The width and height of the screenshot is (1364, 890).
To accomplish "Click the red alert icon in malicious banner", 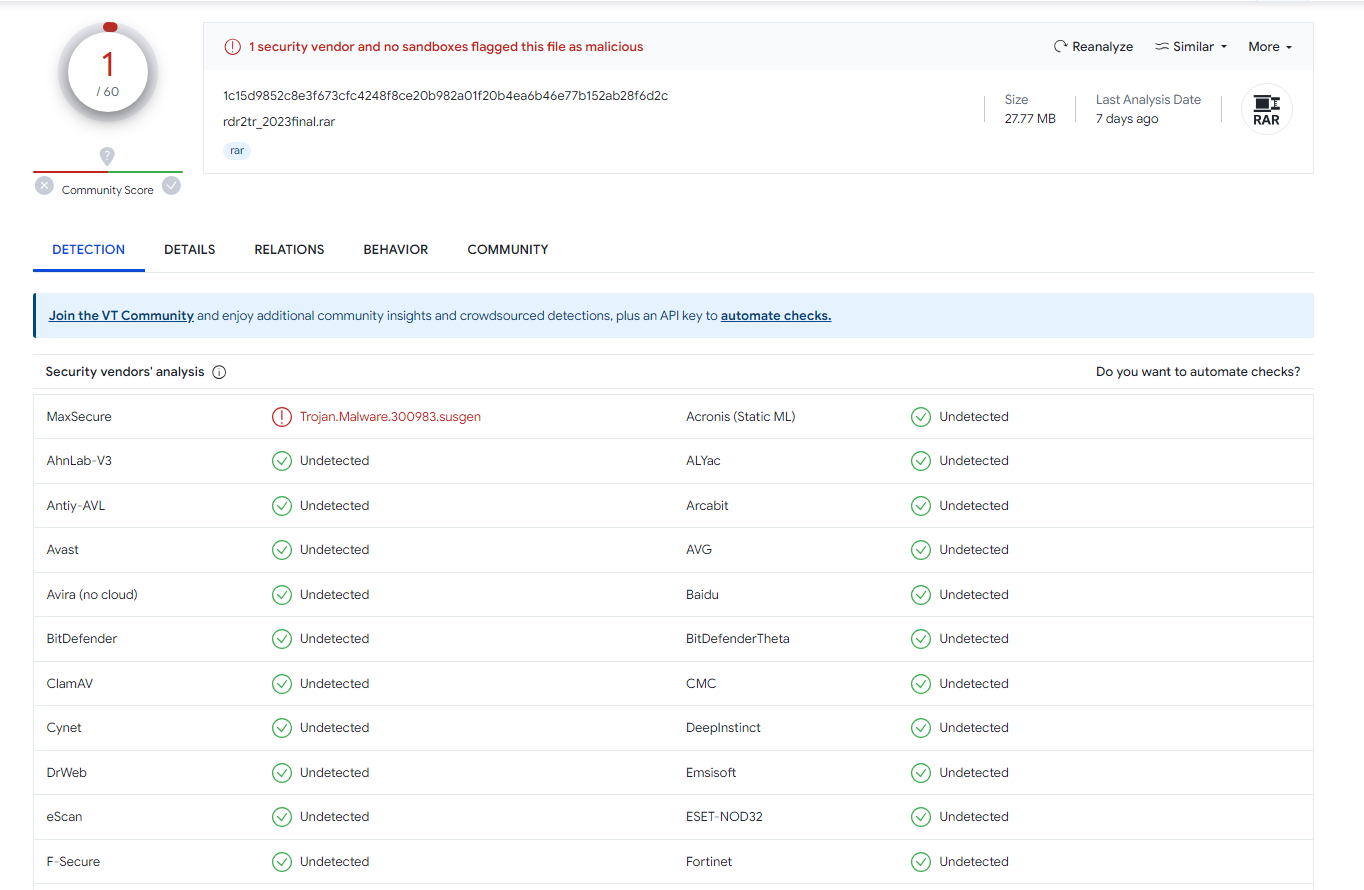I will (x=232, y=47).
